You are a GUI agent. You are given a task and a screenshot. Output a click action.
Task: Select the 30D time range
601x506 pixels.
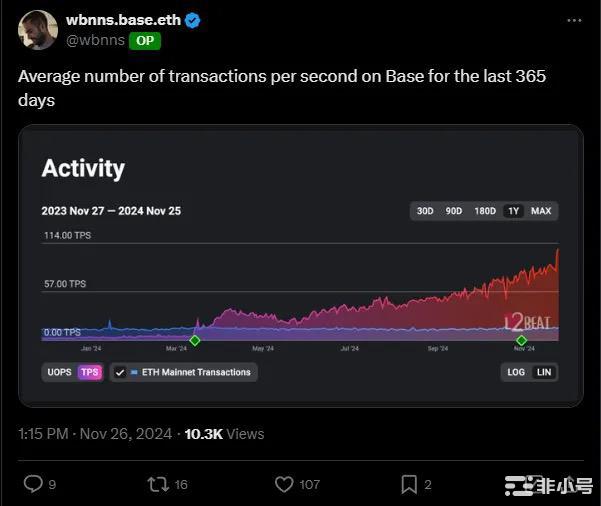(x=425, y=211)
